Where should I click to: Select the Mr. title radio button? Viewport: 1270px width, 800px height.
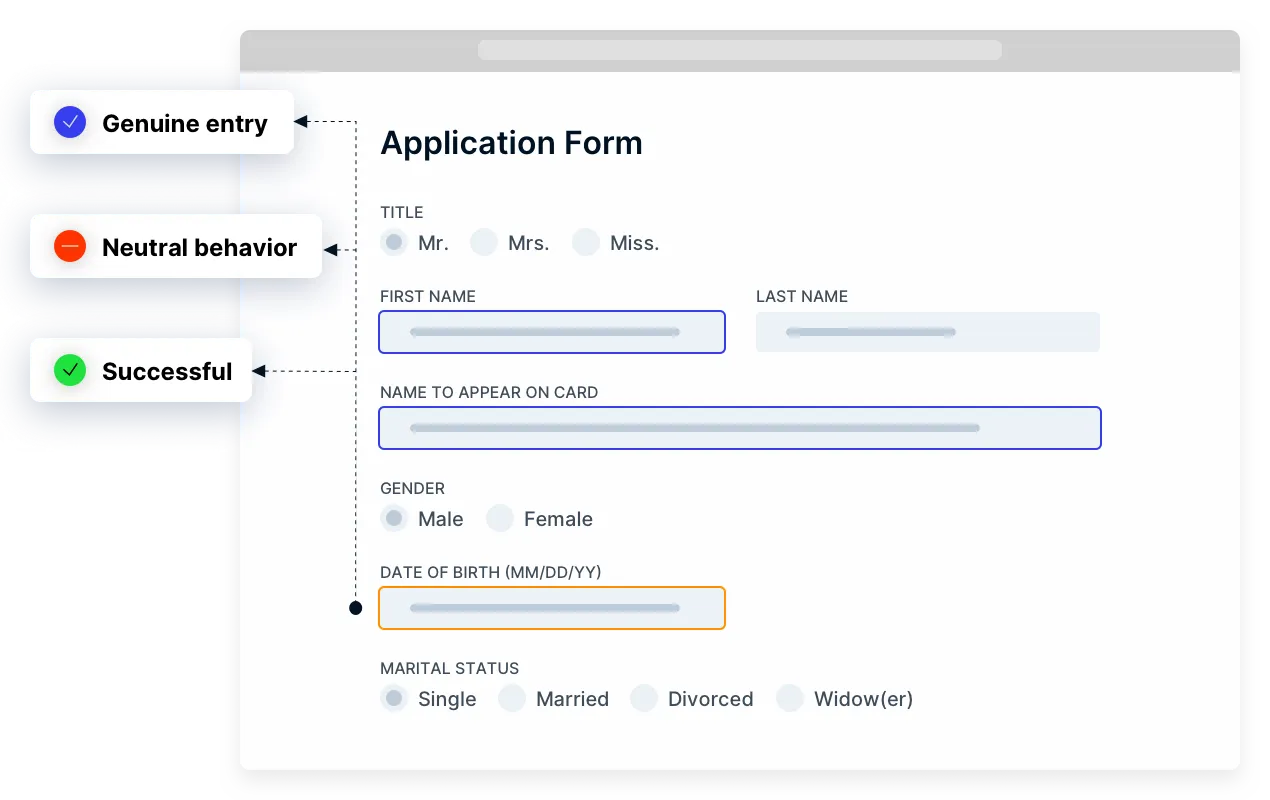coord(394,242)
